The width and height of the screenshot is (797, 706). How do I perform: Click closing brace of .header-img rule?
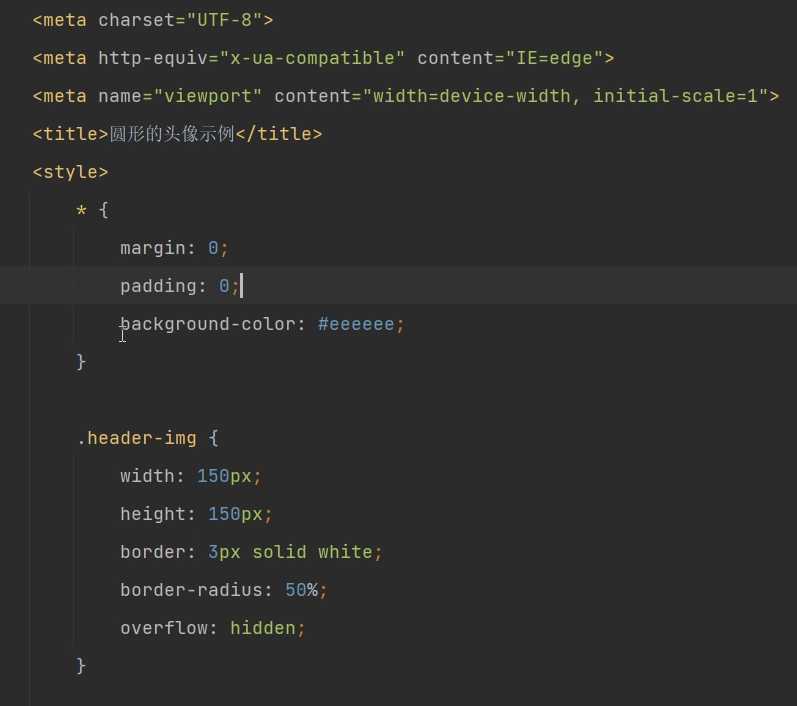(x=81, y=666)
